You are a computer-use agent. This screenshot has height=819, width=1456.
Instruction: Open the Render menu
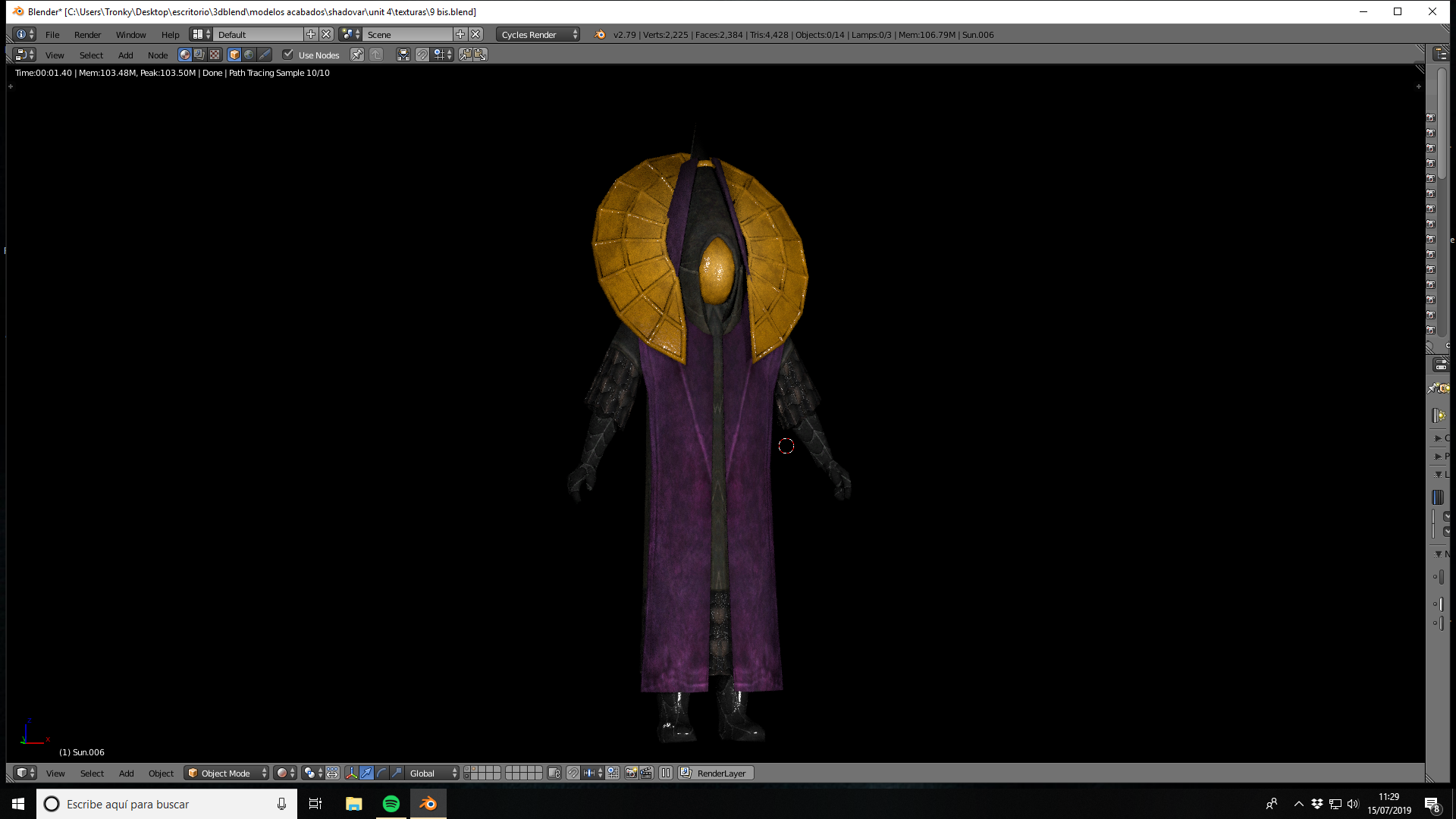coord(87,34)
